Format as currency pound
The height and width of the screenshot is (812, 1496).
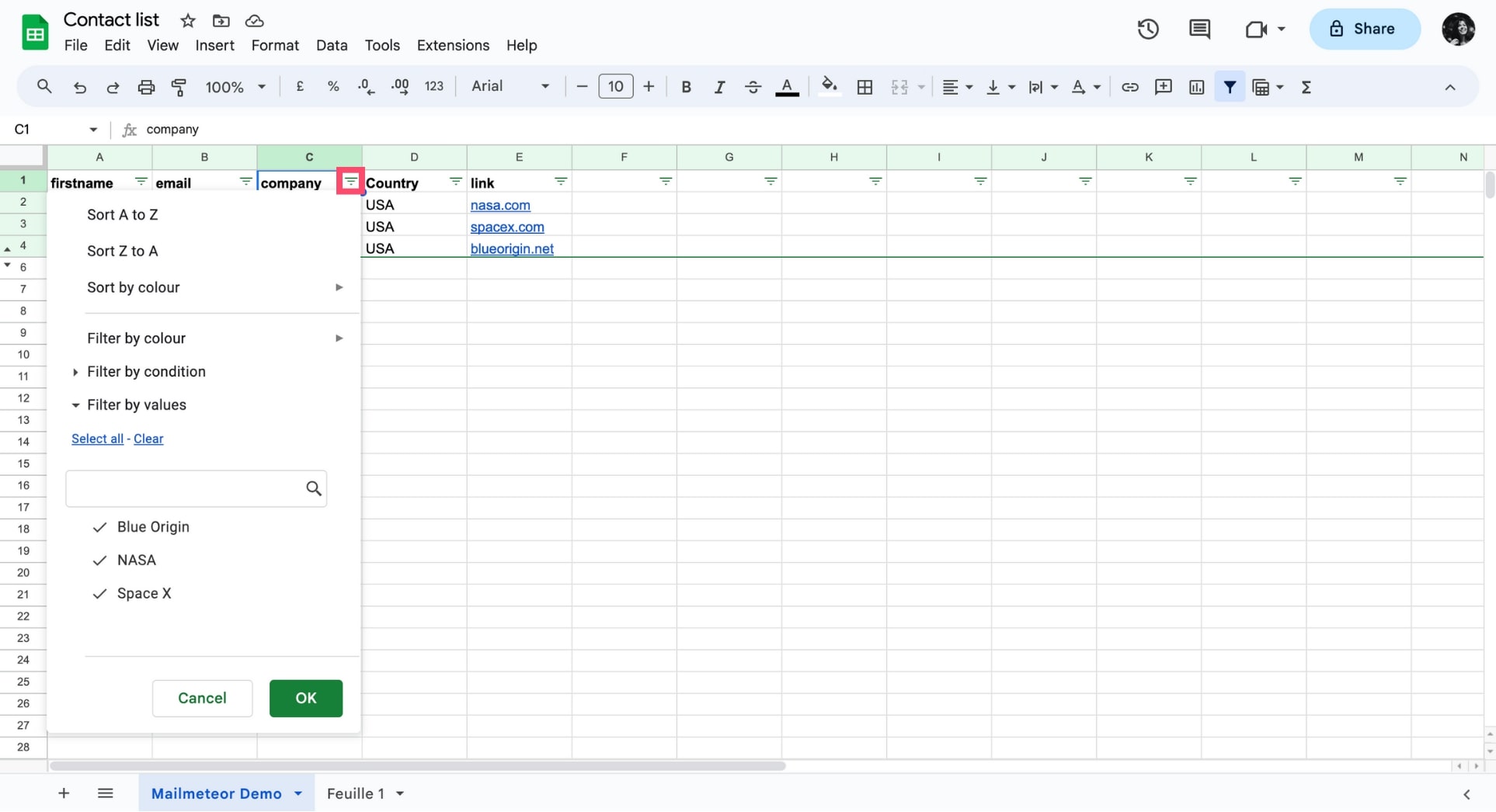(300, 87)
